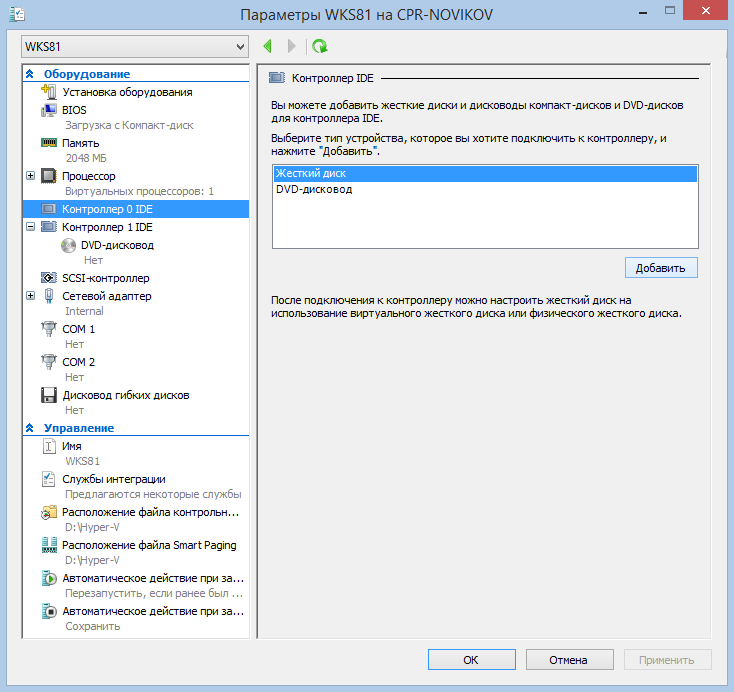Image resolution: width=734 pixels, height=692 pixels.
Task: Click the floppy disk drive icon
Action: tap(48, 395)
